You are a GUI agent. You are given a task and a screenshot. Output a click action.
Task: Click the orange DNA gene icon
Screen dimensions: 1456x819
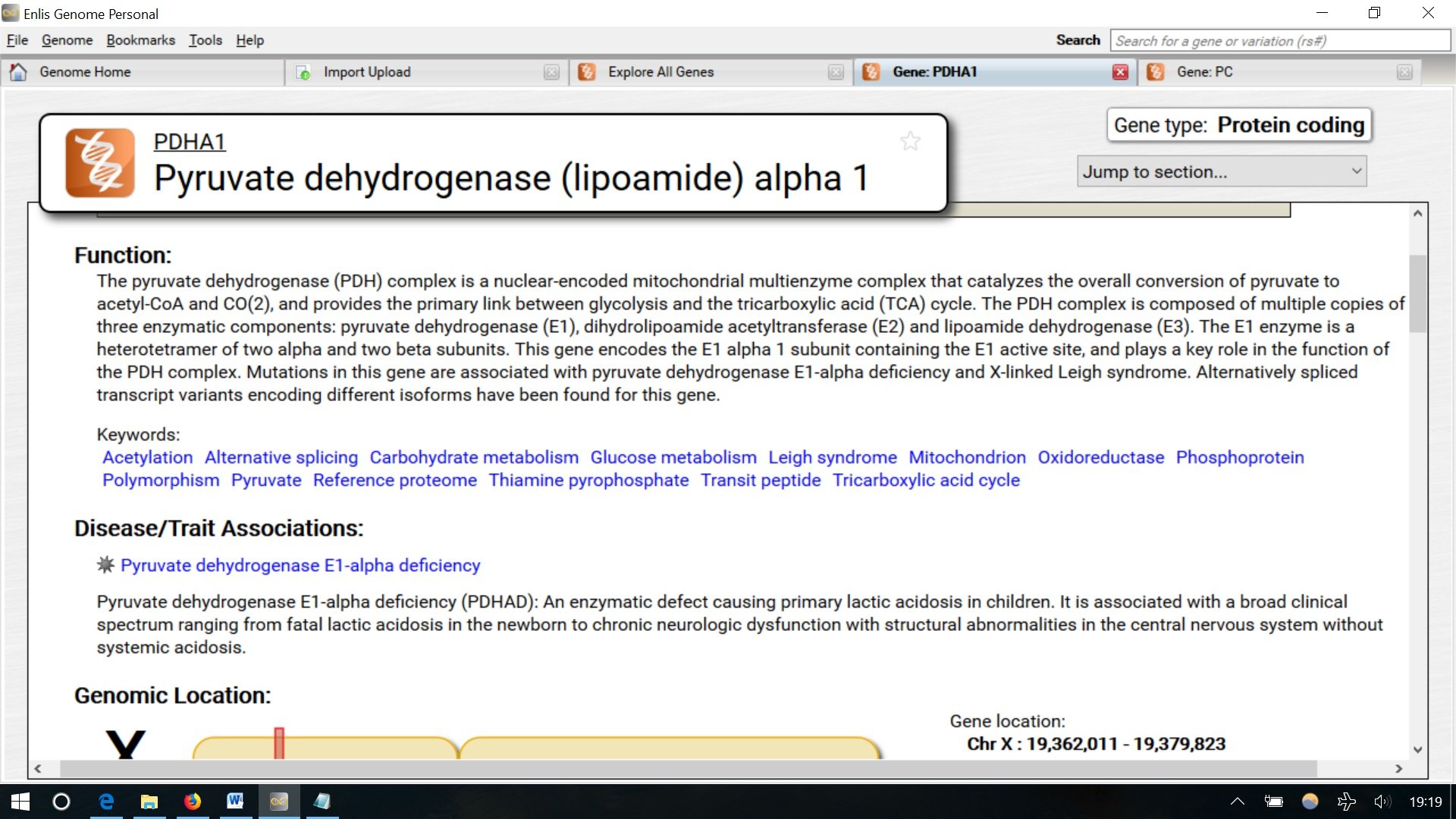point(100,162)
